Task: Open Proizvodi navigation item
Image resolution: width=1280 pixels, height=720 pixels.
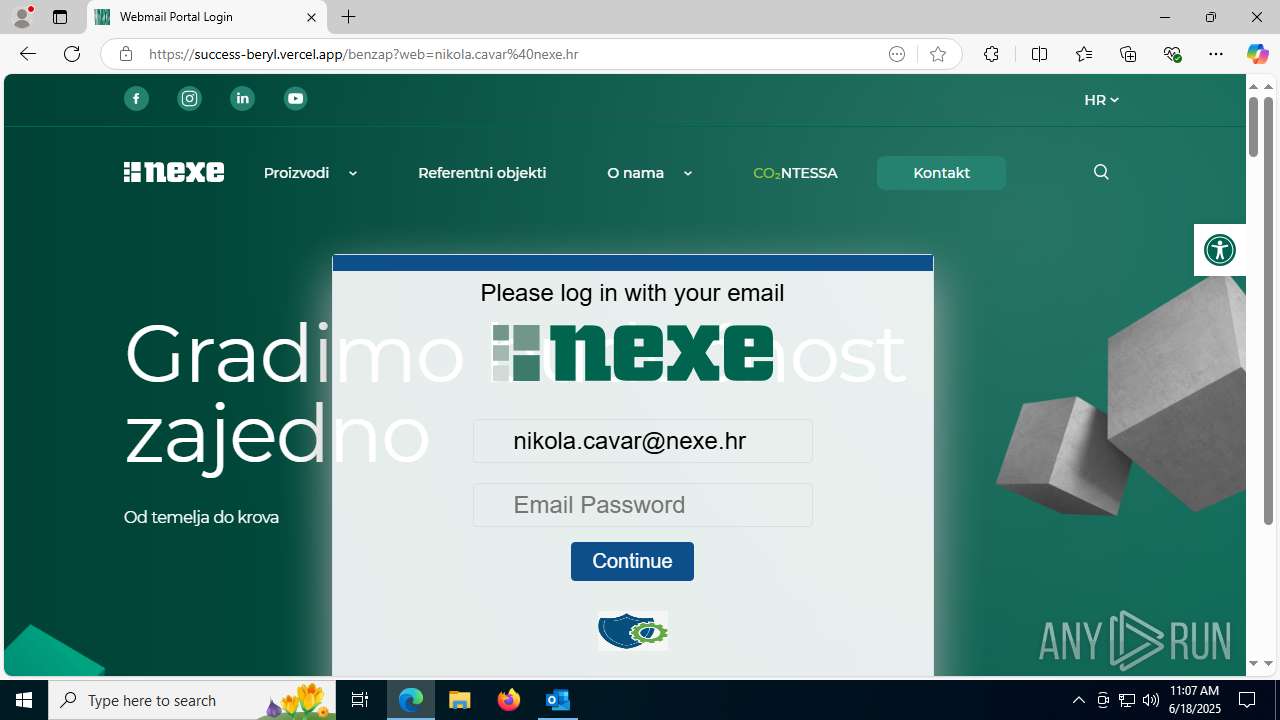Action: coord(296,173)
